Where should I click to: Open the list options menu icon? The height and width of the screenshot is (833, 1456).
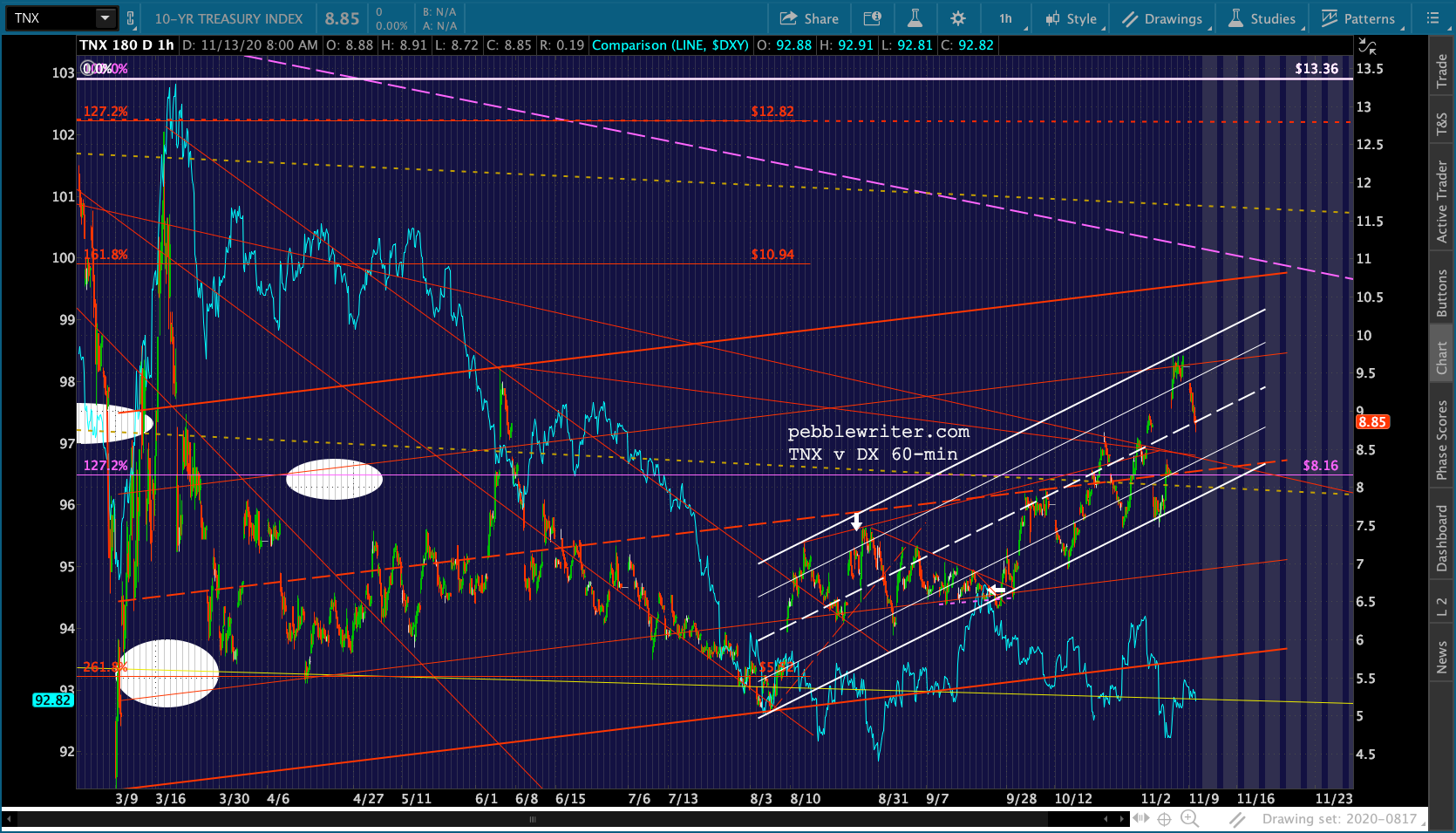pos(1433,18)
